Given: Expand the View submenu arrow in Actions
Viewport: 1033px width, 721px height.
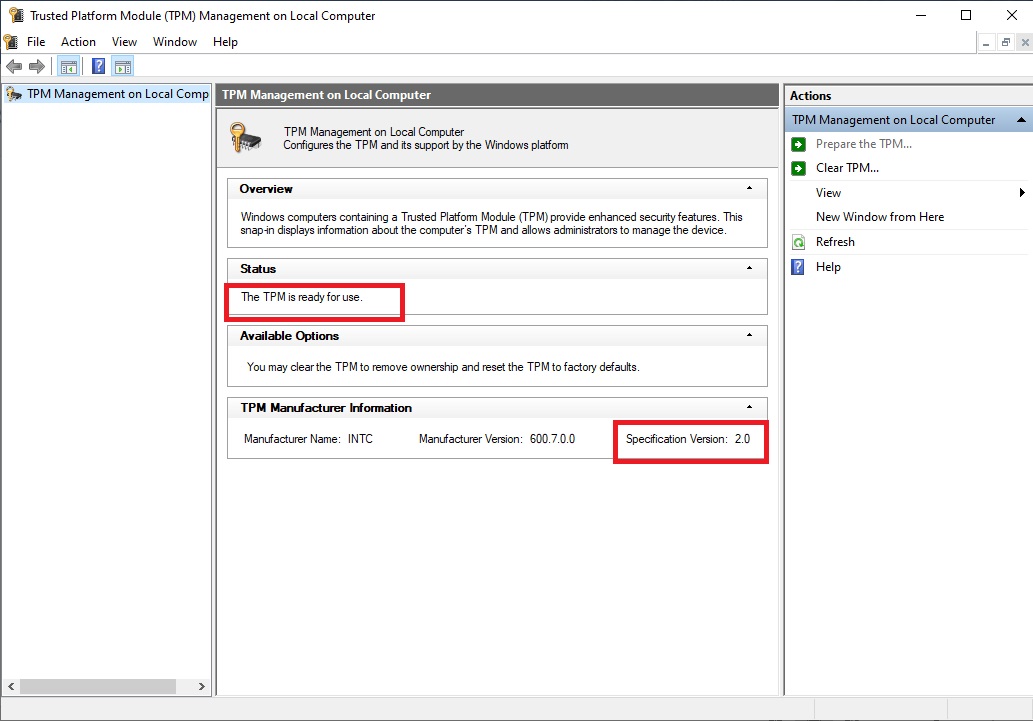Looking at the screenshot, I should pyautogui.click(x=1022, y=192).
